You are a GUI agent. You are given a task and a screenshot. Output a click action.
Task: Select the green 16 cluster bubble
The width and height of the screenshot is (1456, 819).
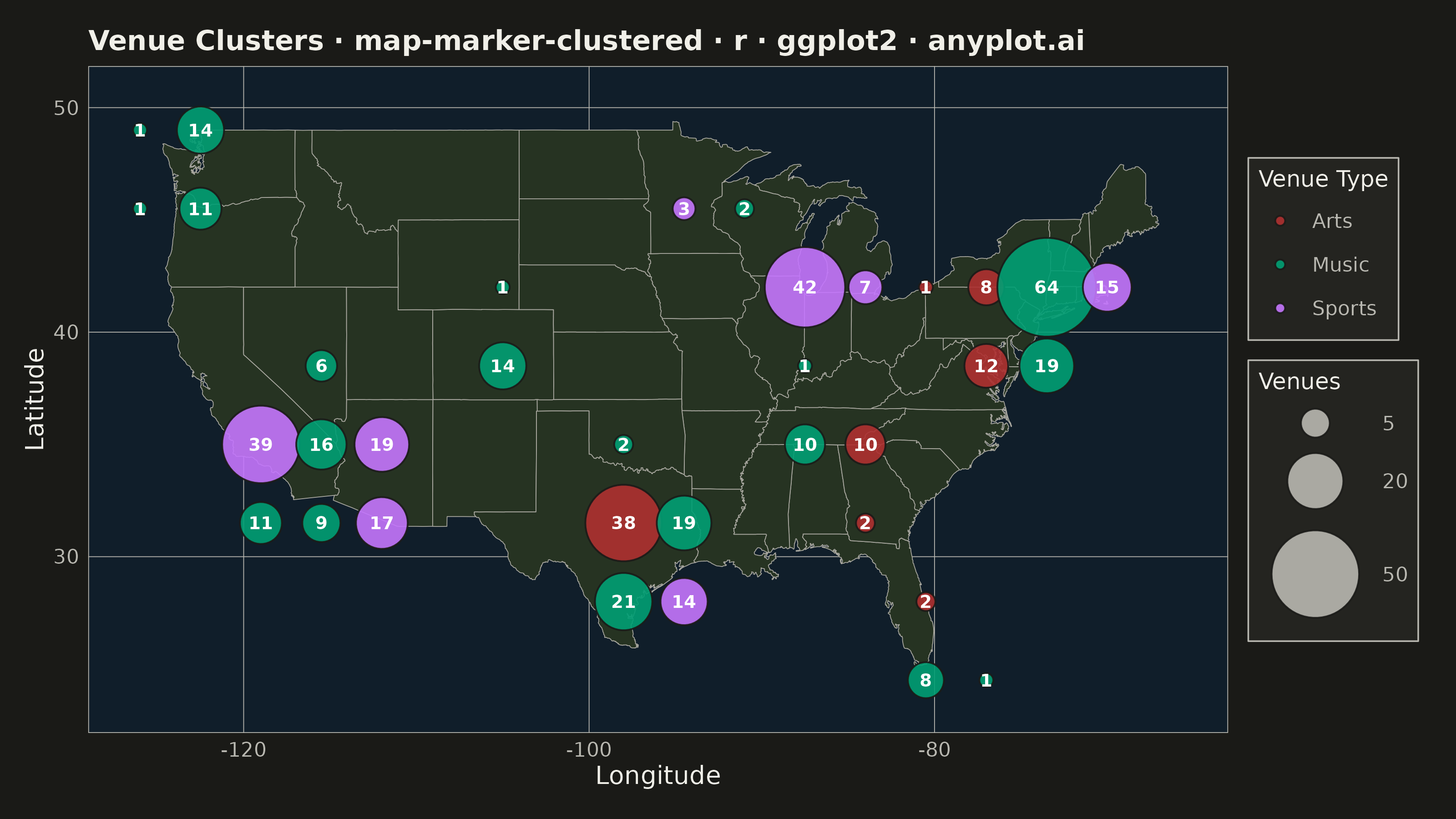pyautogui.click(x=321, y=444)
